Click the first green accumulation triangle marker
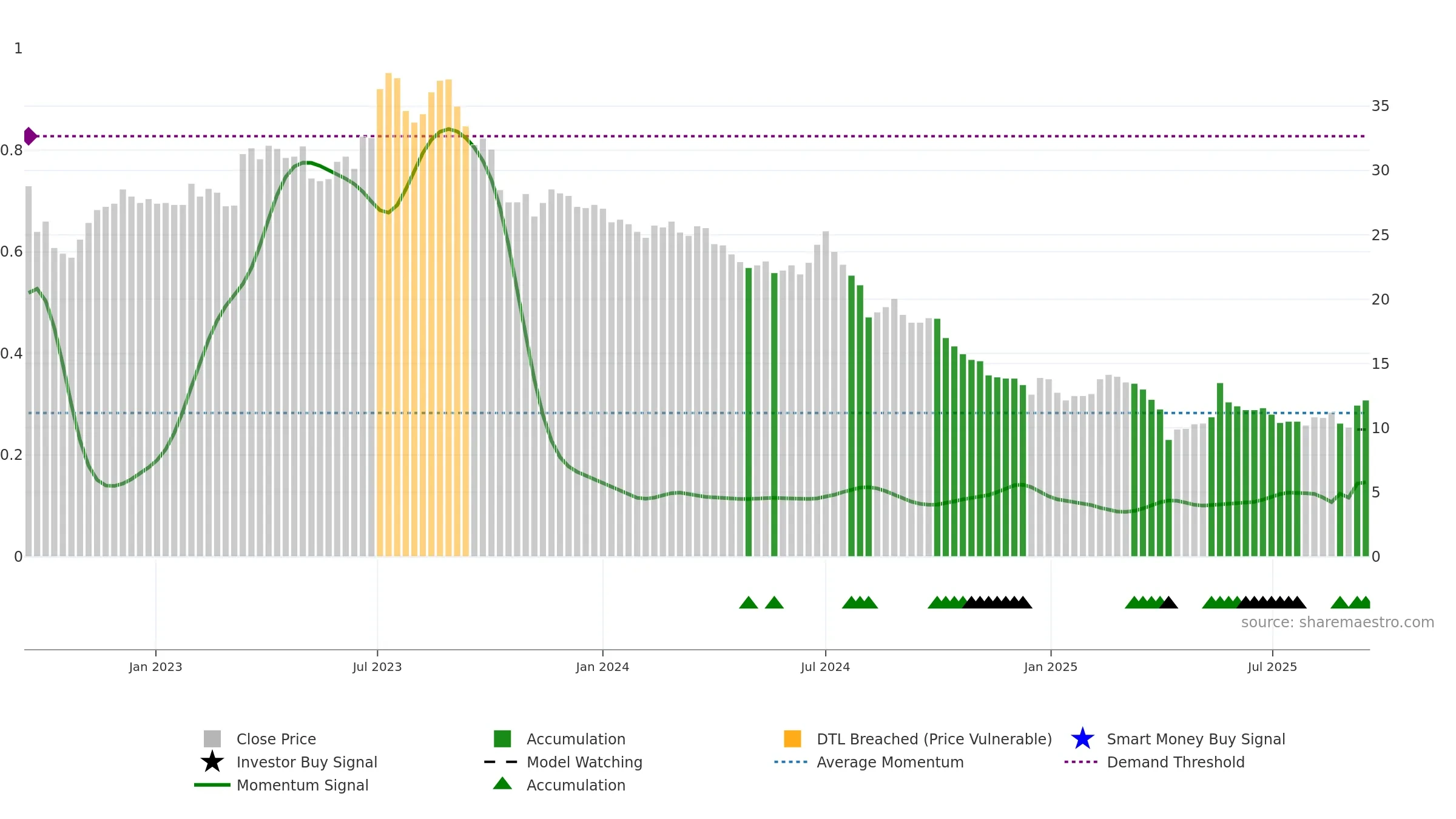 point(749,602)
